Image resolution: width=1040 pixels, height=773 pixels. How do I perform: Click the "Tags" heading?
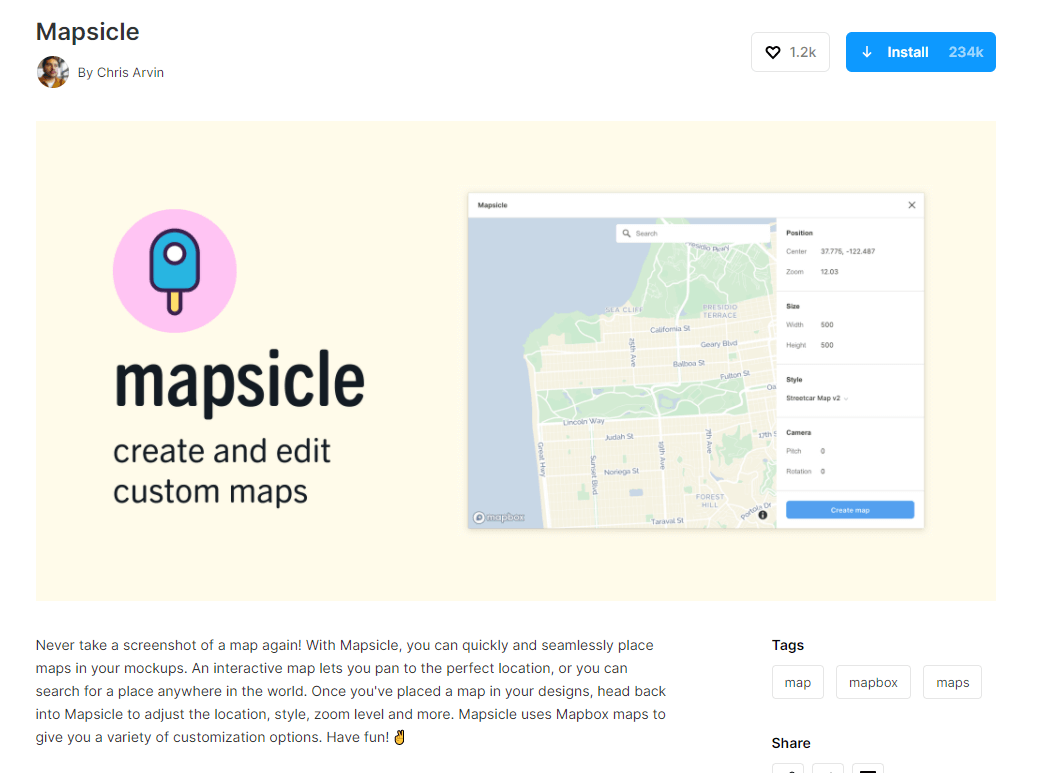pyautogui.click(x=788, y=645)
